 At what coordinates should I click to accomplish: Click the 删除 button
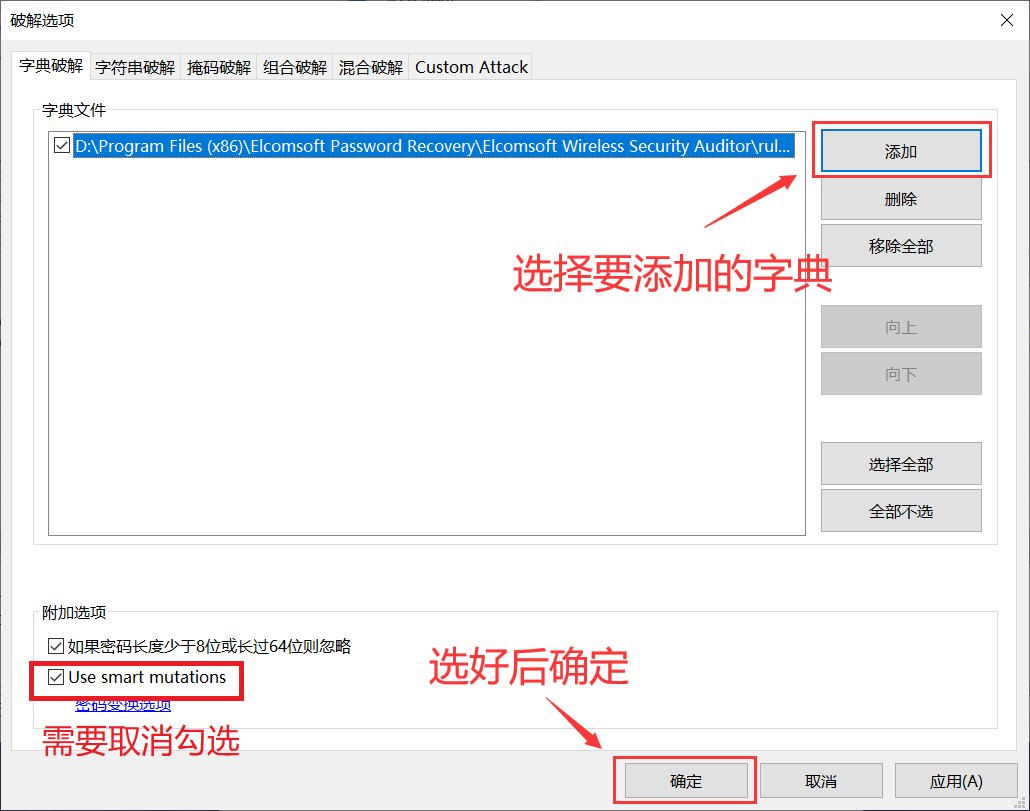tap(900, 198)
